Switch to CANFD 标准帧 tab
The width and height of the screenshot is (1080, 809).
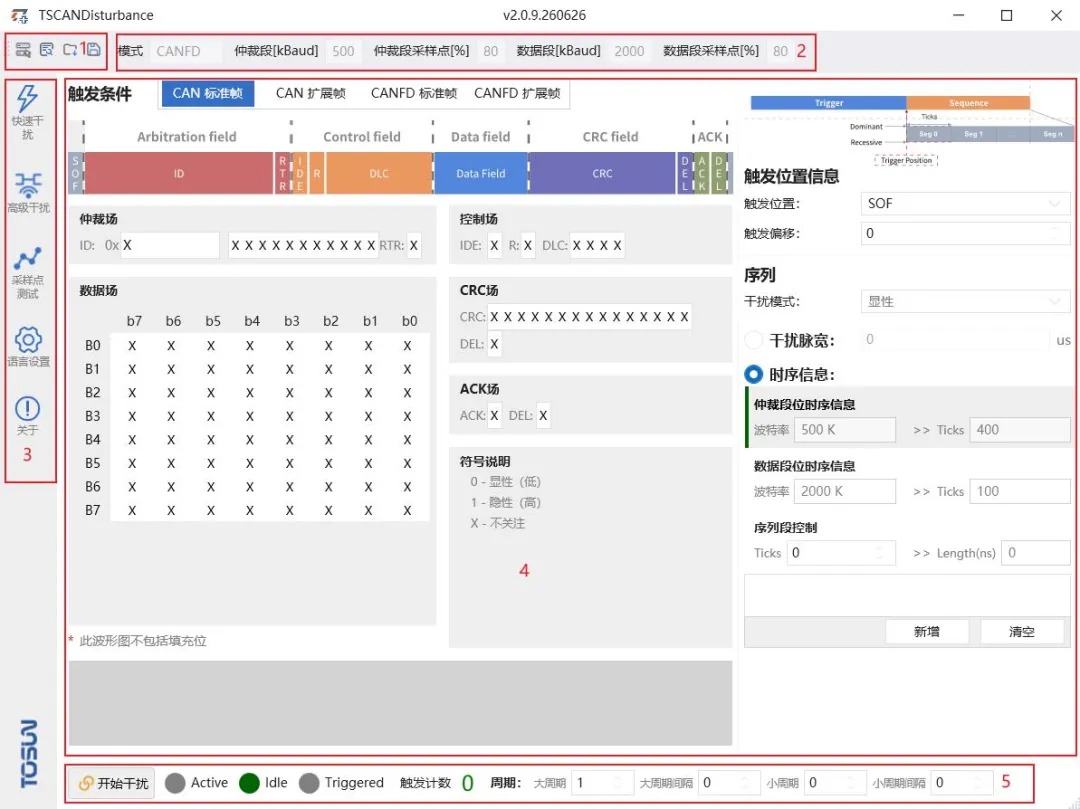[413, 94]
